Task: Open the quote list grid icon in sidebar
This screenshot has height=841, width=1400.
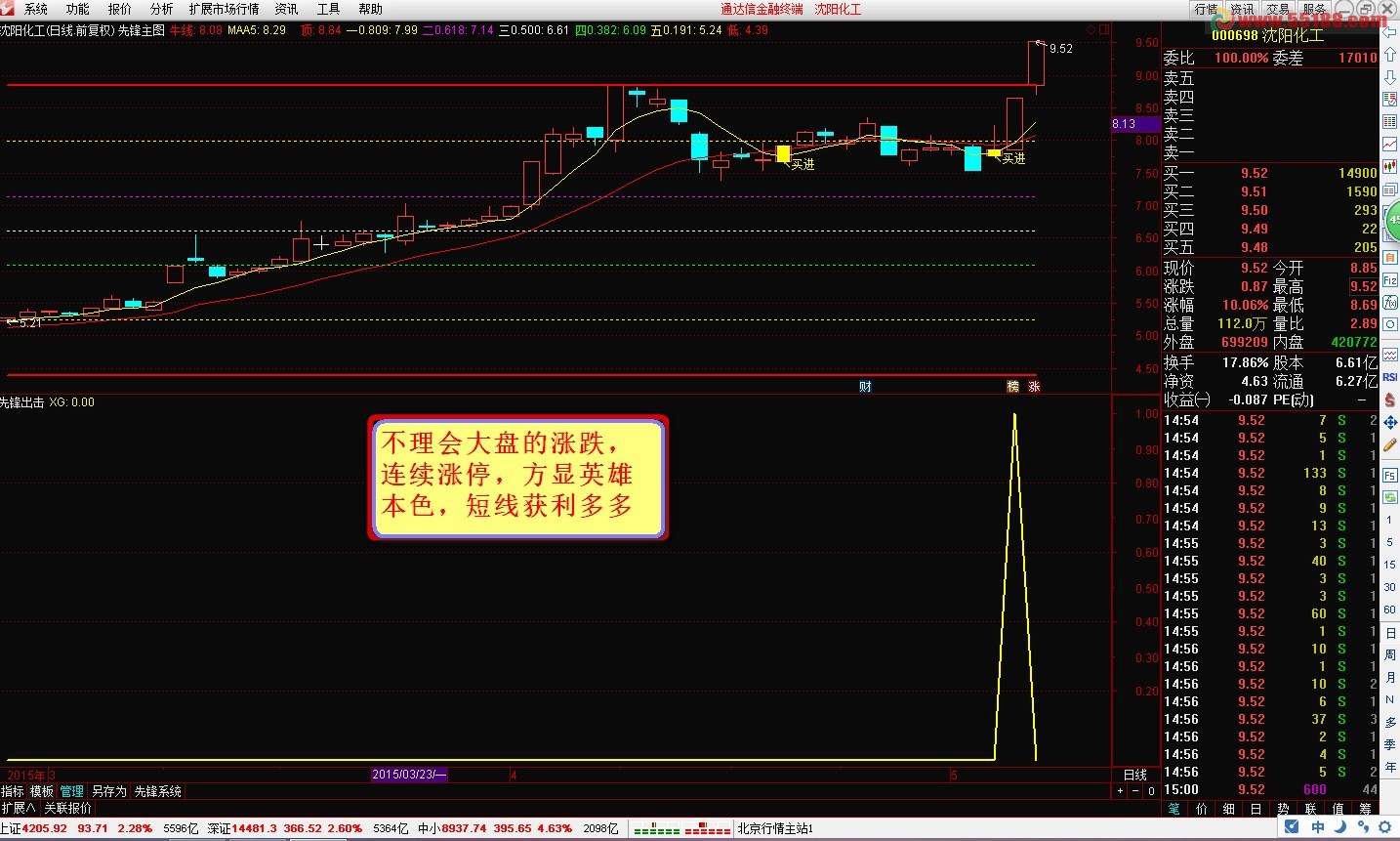Action: click(1390, 121)
